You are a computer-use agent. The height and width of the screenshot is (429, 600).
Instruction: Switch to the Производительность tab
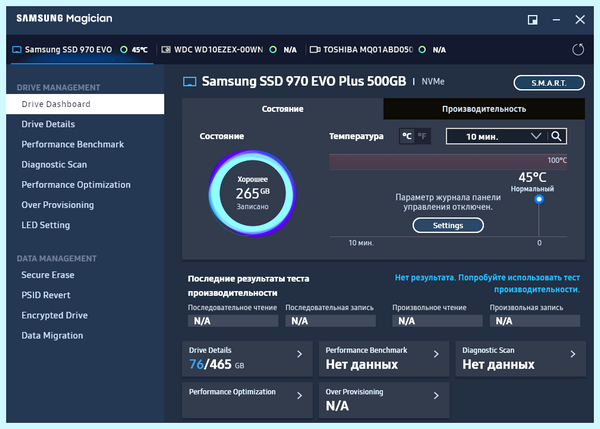484,109
